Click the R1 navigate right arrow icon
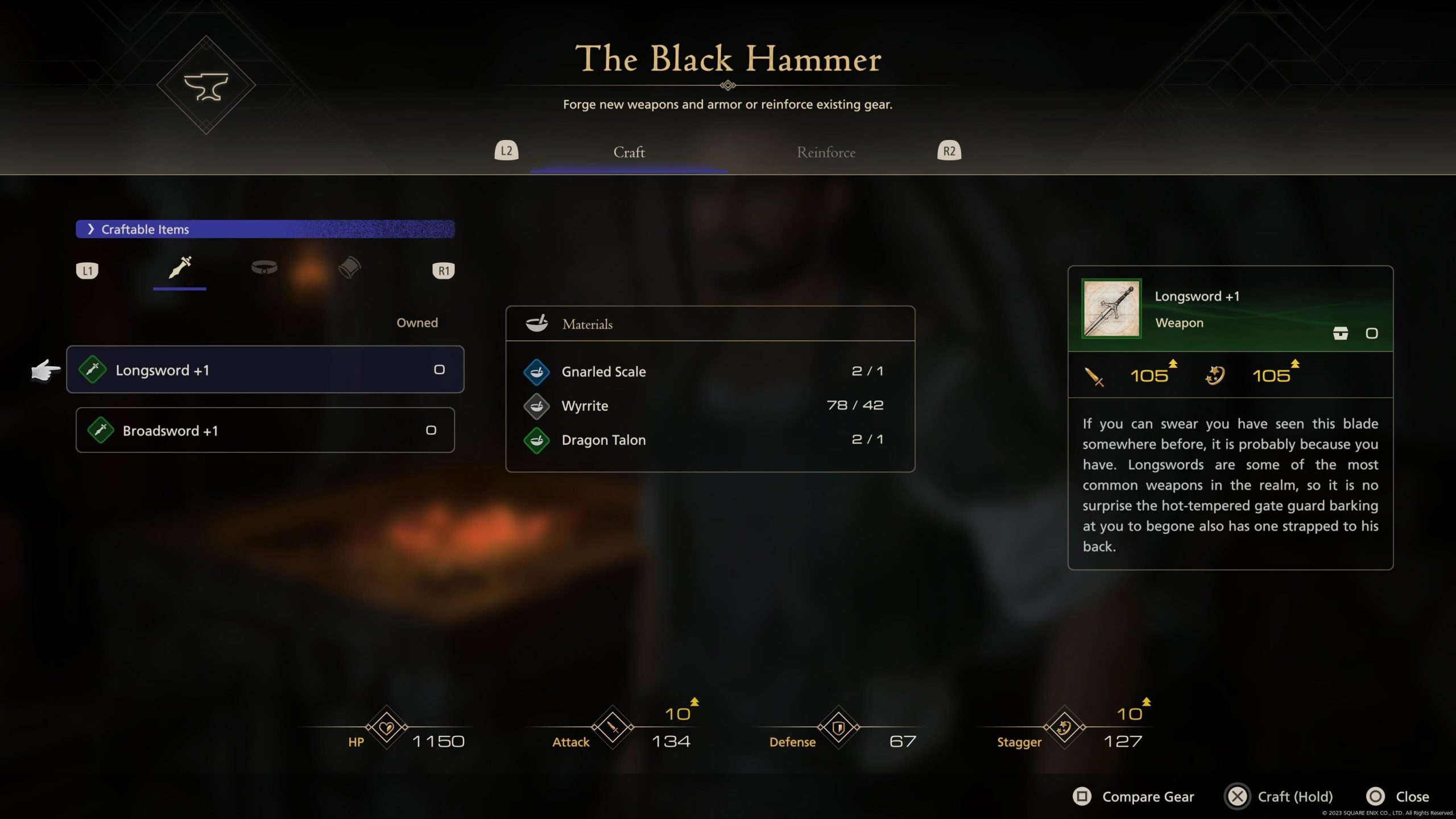The height and width of the screenshot is (819, 1456). point(443,270)
